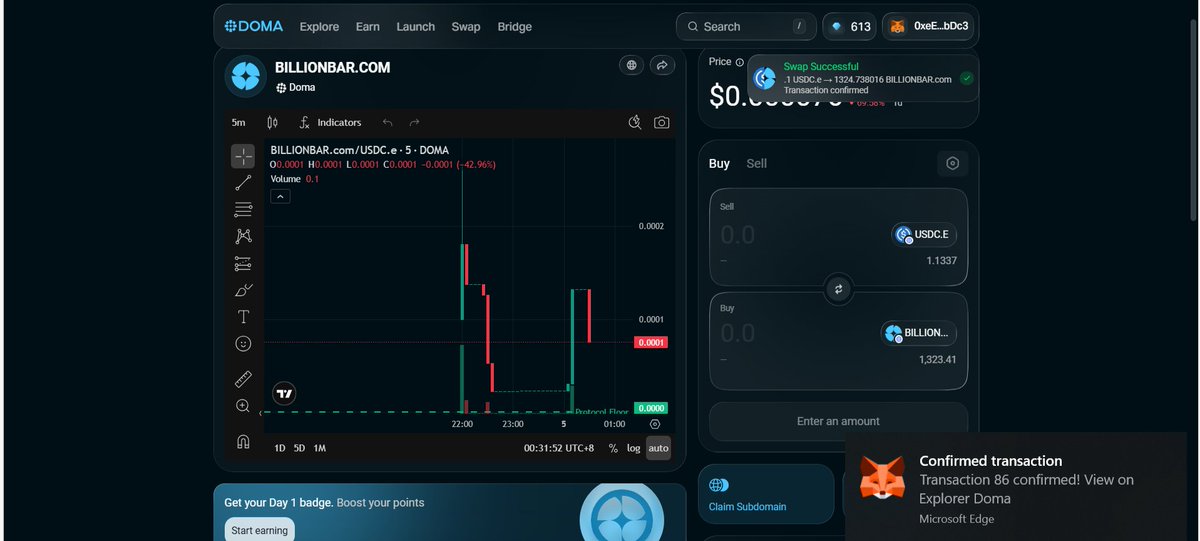The image size is (1200, 541).
Task: Select the ruler measure tool
Action: click(243, 380)
